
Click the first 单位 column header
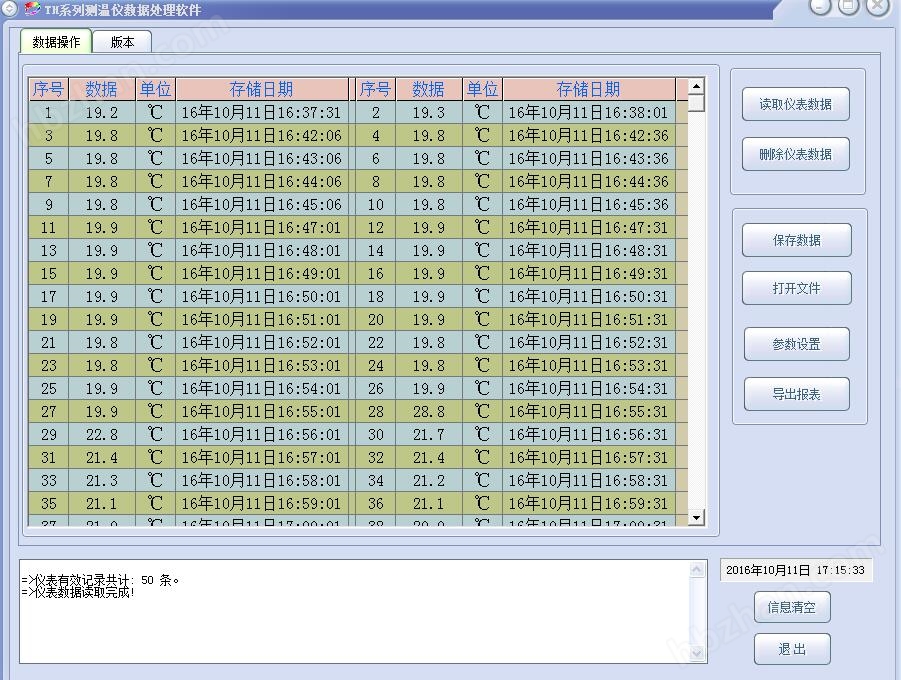pyautogui.click(x=156, y=89)
